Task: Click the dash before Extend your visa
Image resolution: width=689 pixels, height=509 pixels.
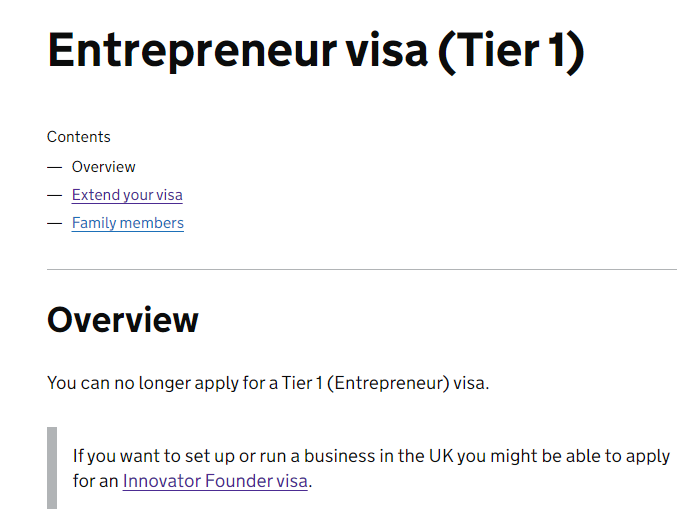Action: point(54,195)
